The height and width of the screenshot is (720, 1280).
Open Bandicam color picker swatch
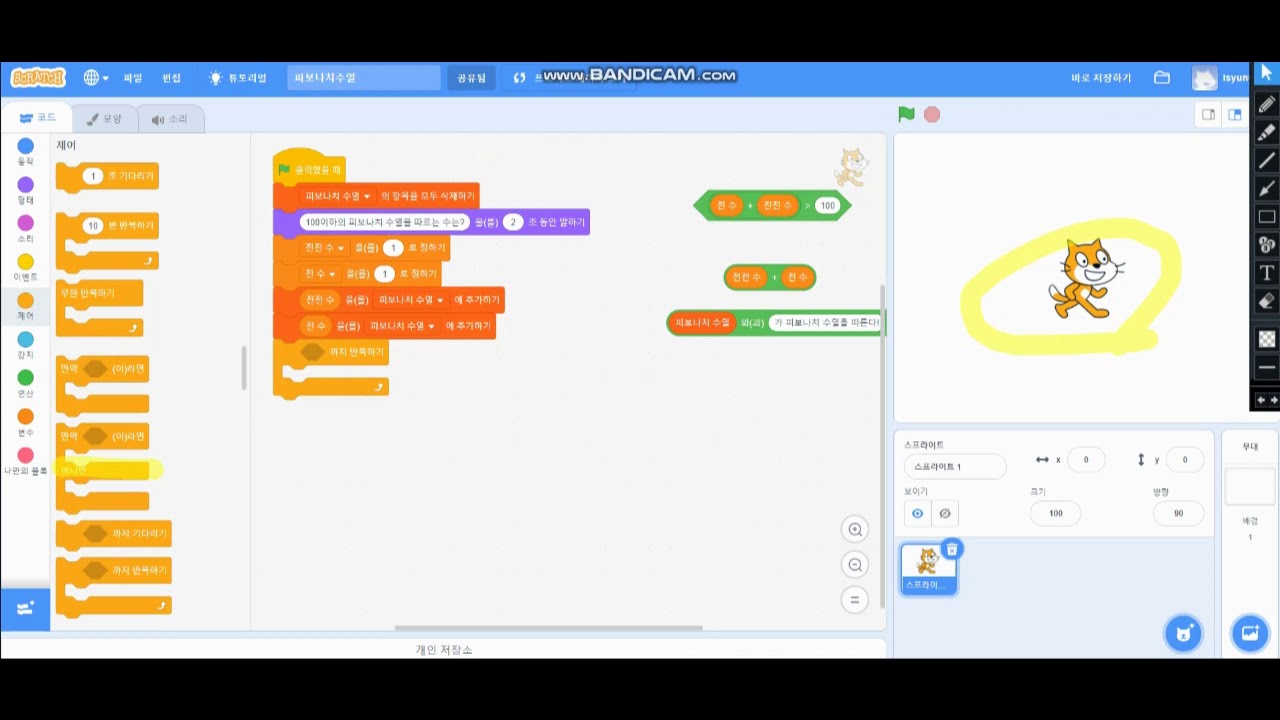coord(1266,339)
